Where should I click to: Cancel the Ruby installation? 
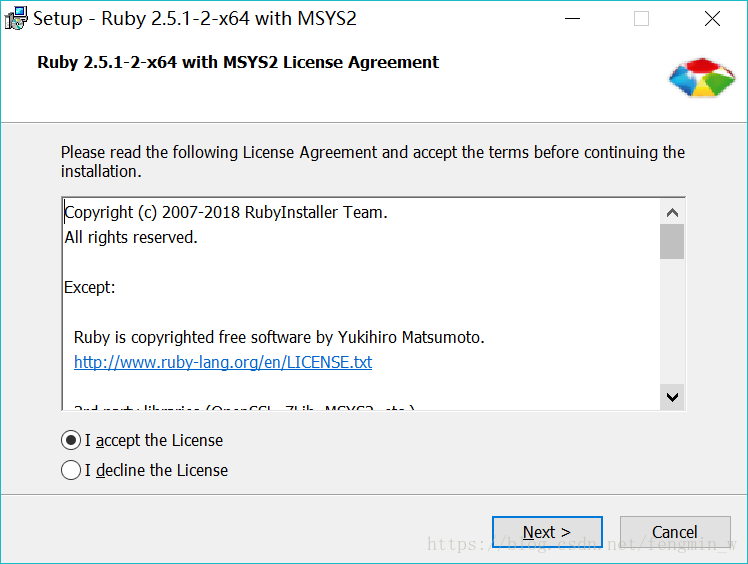click(675, 532)
